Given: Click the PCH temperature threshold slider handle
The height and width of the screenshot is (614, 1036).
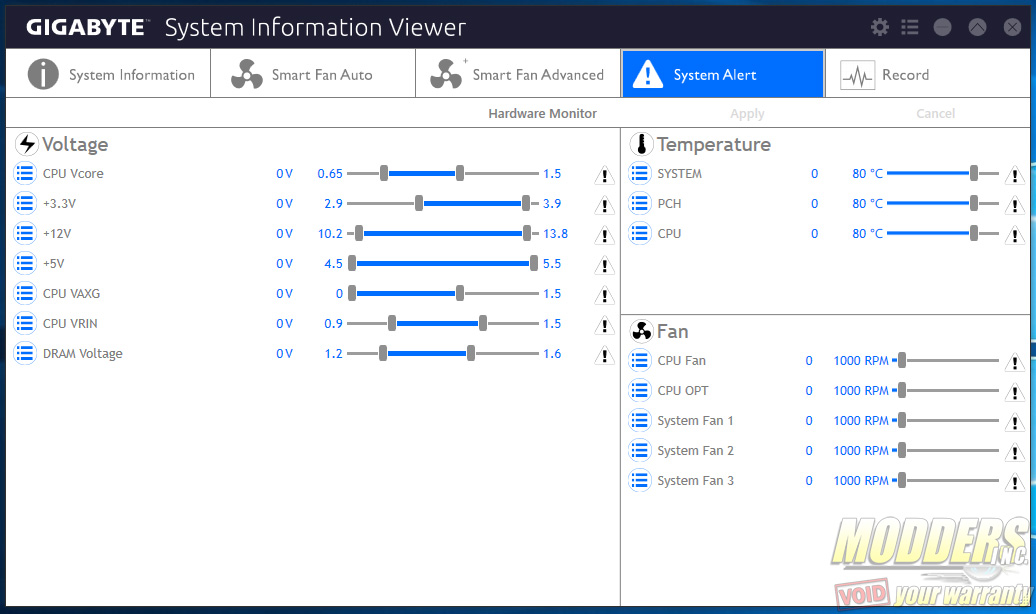Looking at the screenshot, I should click(x=974, y=204).
